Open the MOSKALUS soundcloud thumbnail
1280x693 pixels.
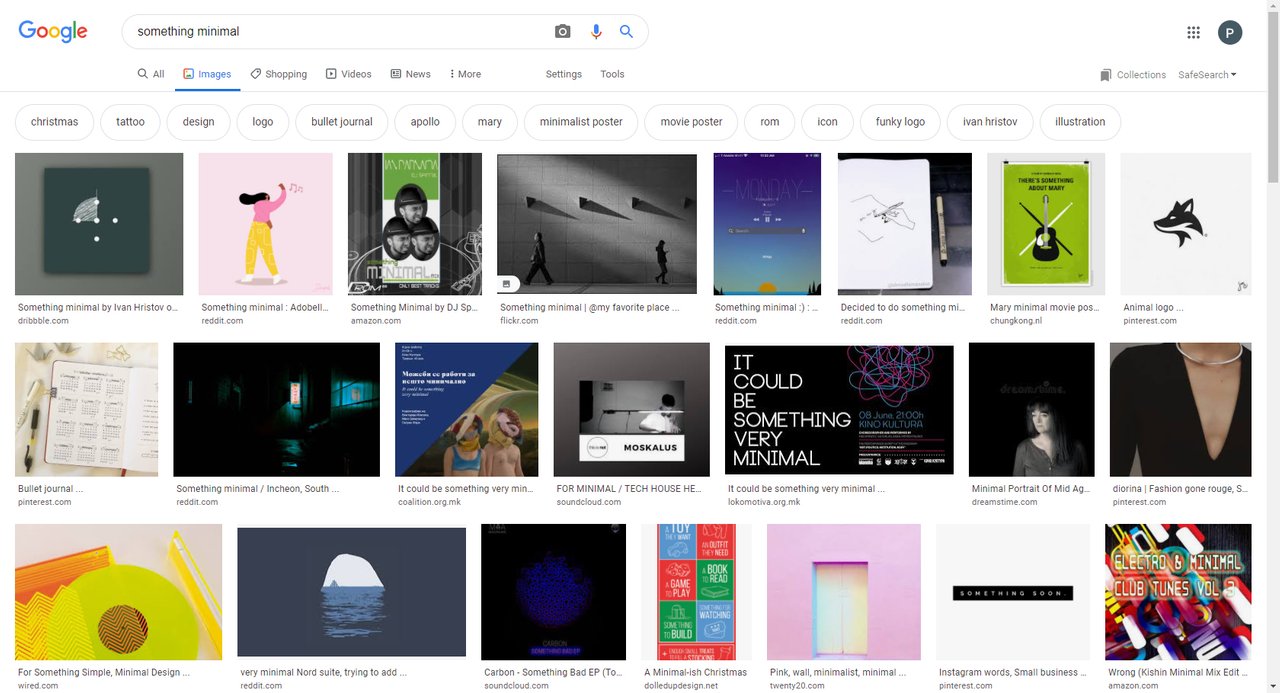click(632, 410)
